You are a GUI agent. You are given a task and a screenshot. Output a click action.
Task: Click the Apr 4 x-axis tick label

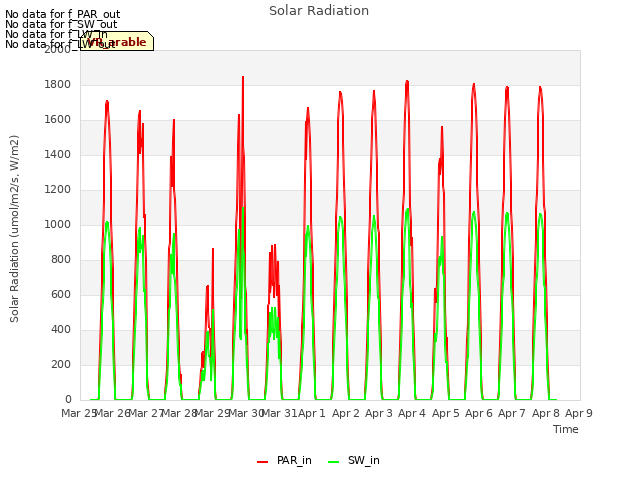pyautogui.click(x=412, y=413)
